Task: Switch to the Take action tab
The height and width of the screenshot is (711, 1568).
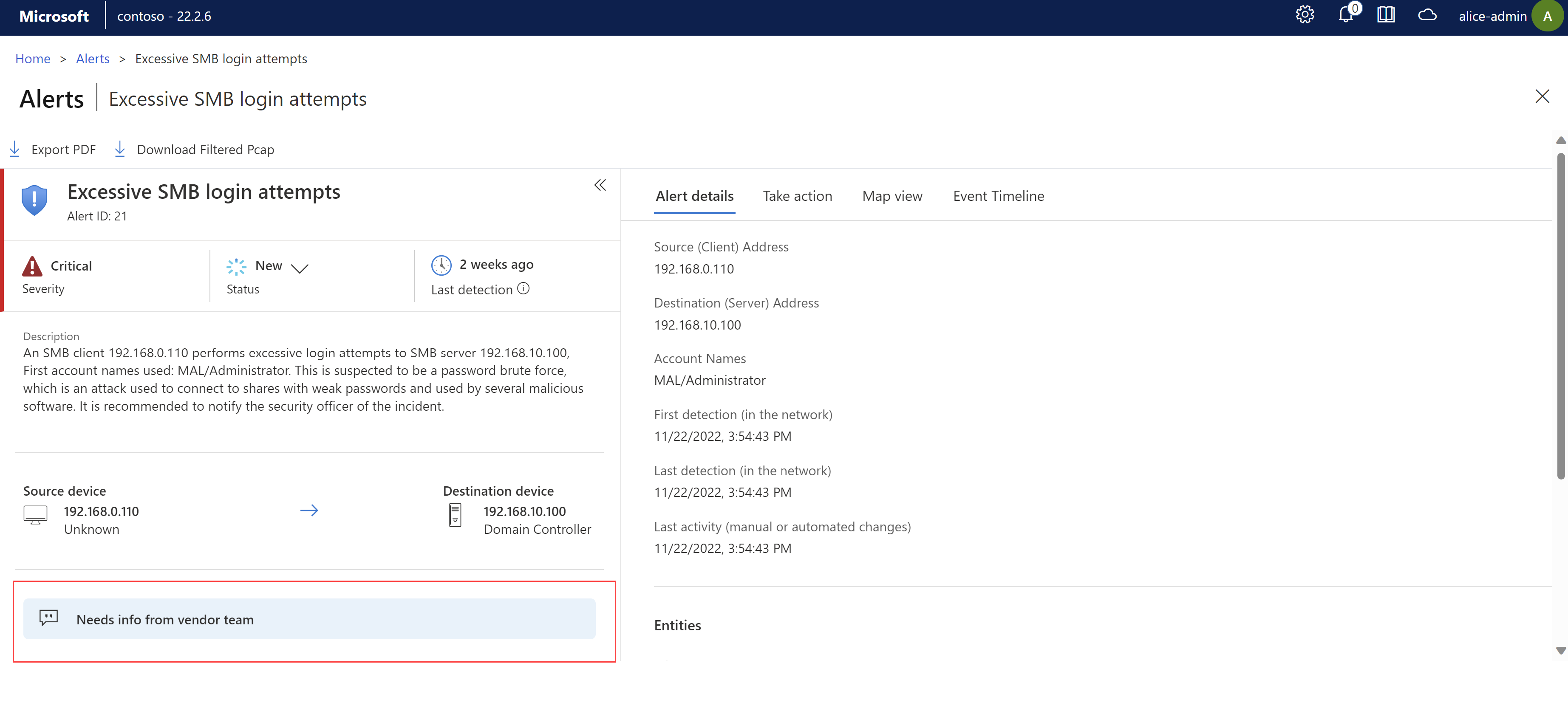Action: click(798, 195)
